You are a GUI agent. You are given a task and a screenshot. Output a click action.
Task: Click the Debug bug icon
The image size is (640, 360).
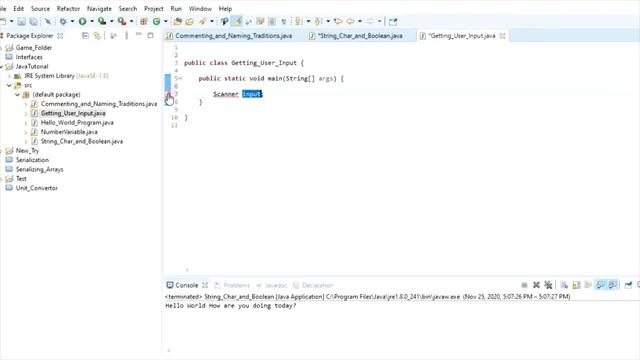[63, 21]
